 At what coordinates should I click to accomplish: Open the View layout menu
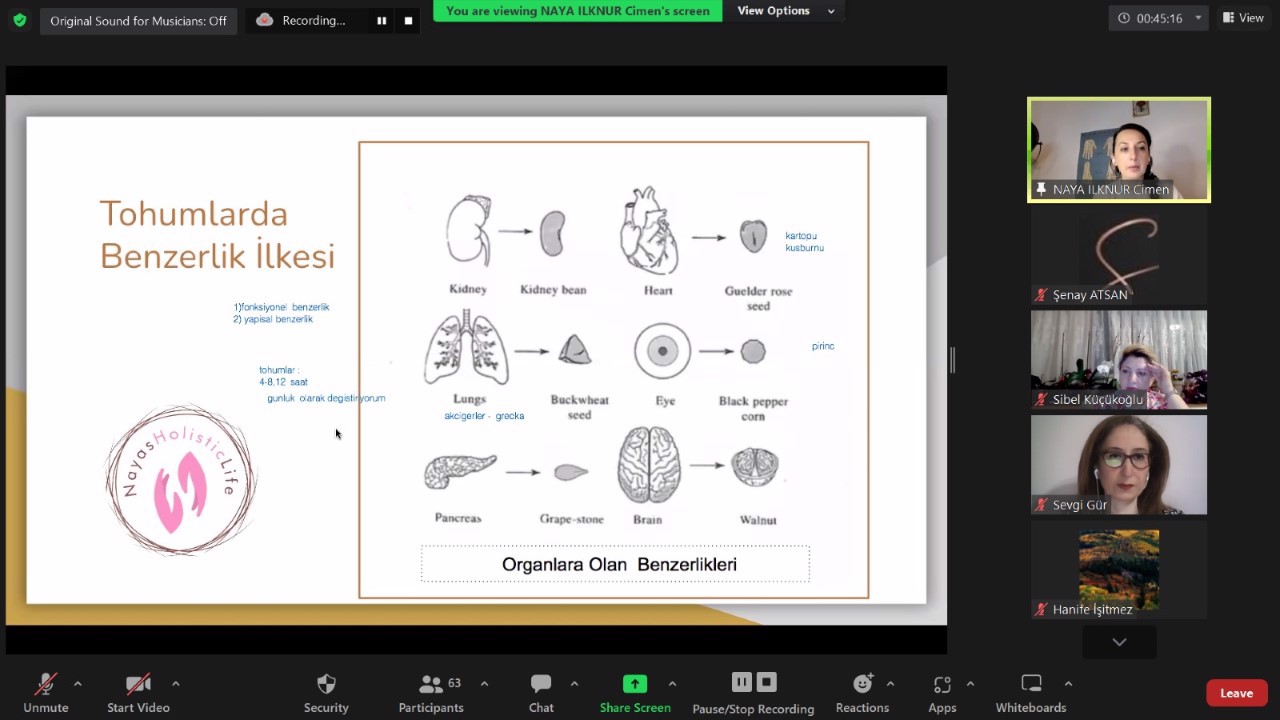pyautogui.click(x=1243, y=18)
